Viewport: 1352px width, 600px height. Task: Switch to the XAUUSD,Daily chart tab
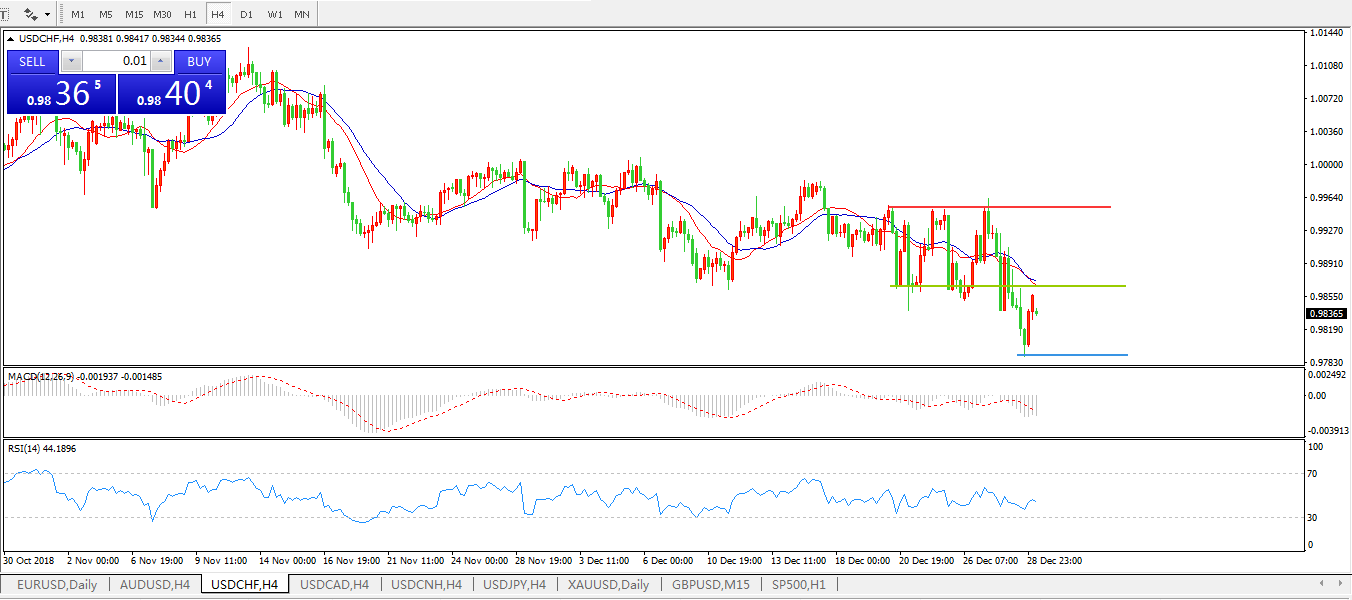tap(608, 584)
